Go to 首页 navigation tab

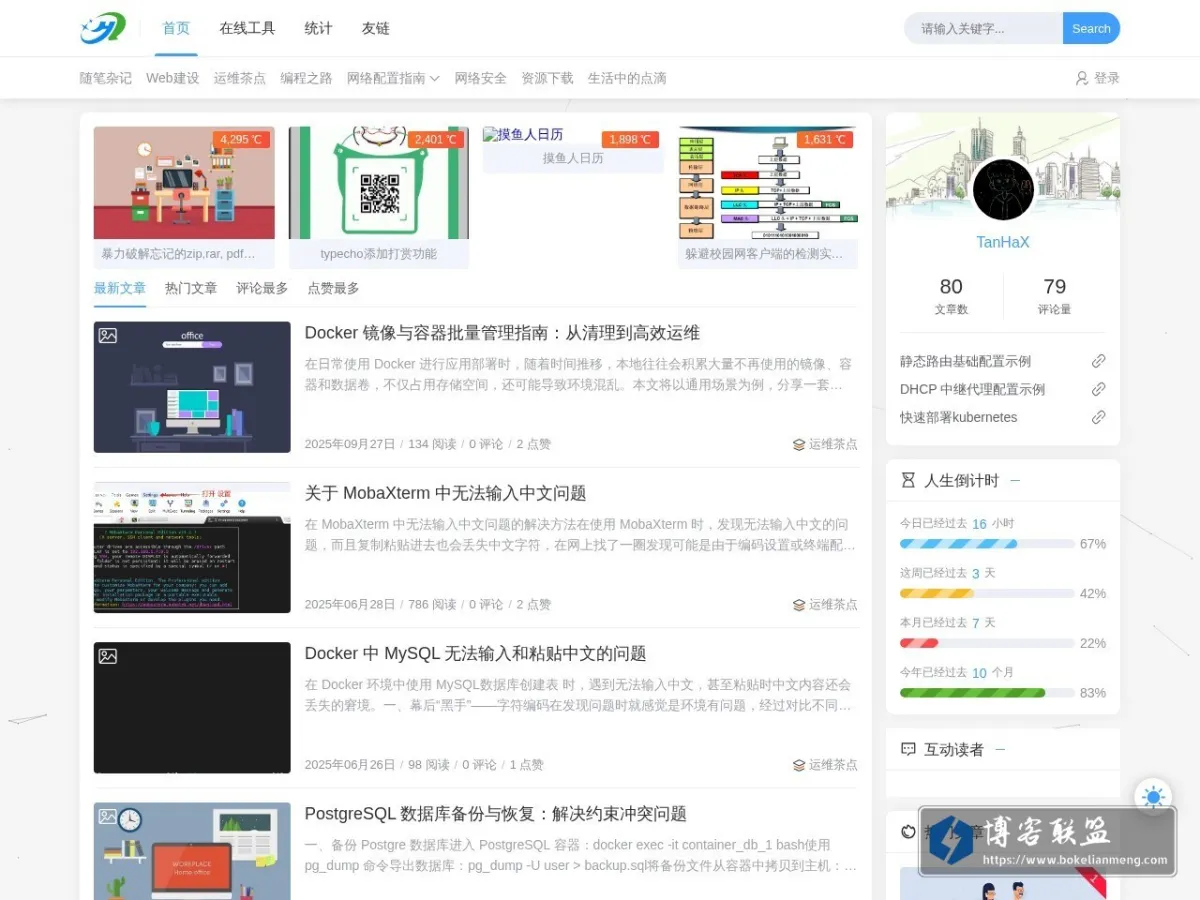[x=176, y=28]
